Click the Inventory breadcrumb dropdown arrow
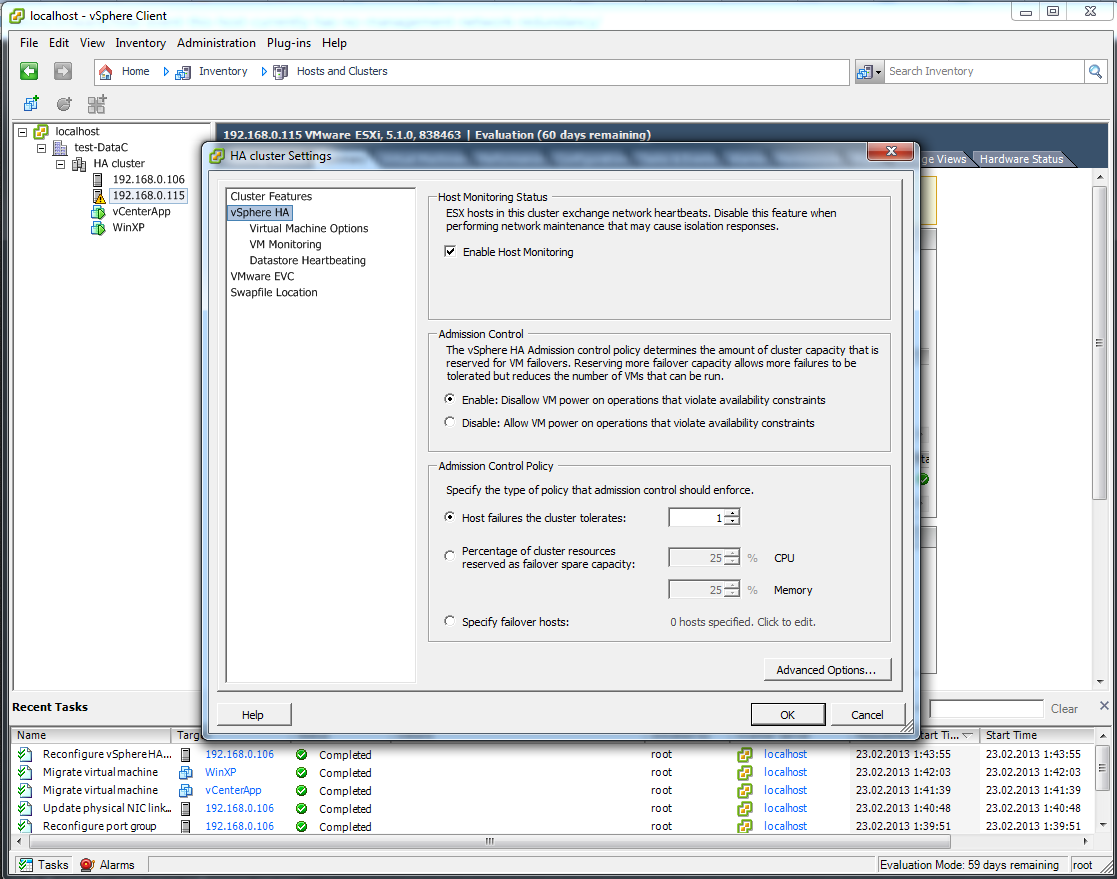The image size is (1117, 879). 264,72
